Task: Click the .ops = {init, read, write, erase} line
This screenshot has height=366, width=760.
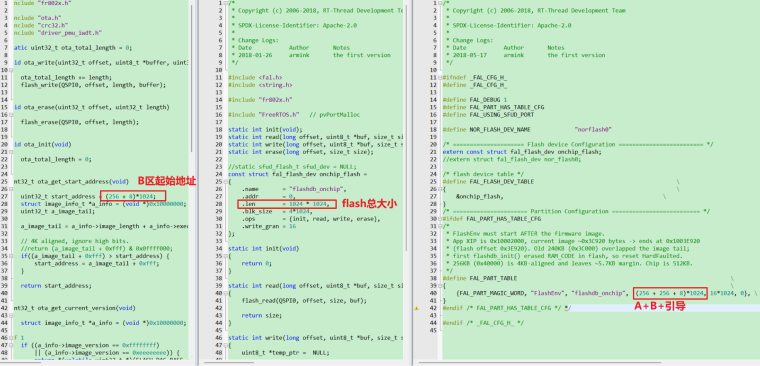Action: 310,219
